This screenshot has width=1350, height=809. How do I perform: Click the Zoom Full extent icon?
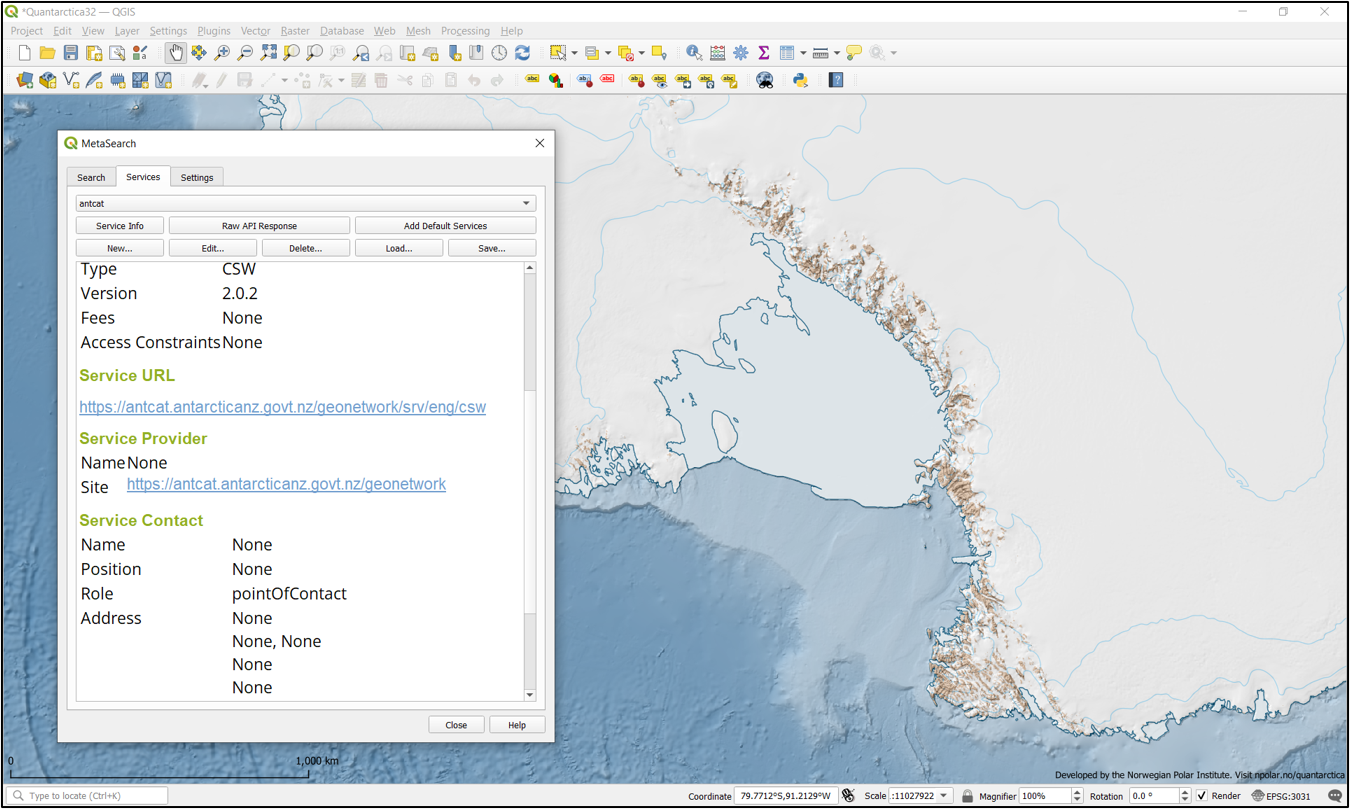pyautogui.click(x=268, y=53)
